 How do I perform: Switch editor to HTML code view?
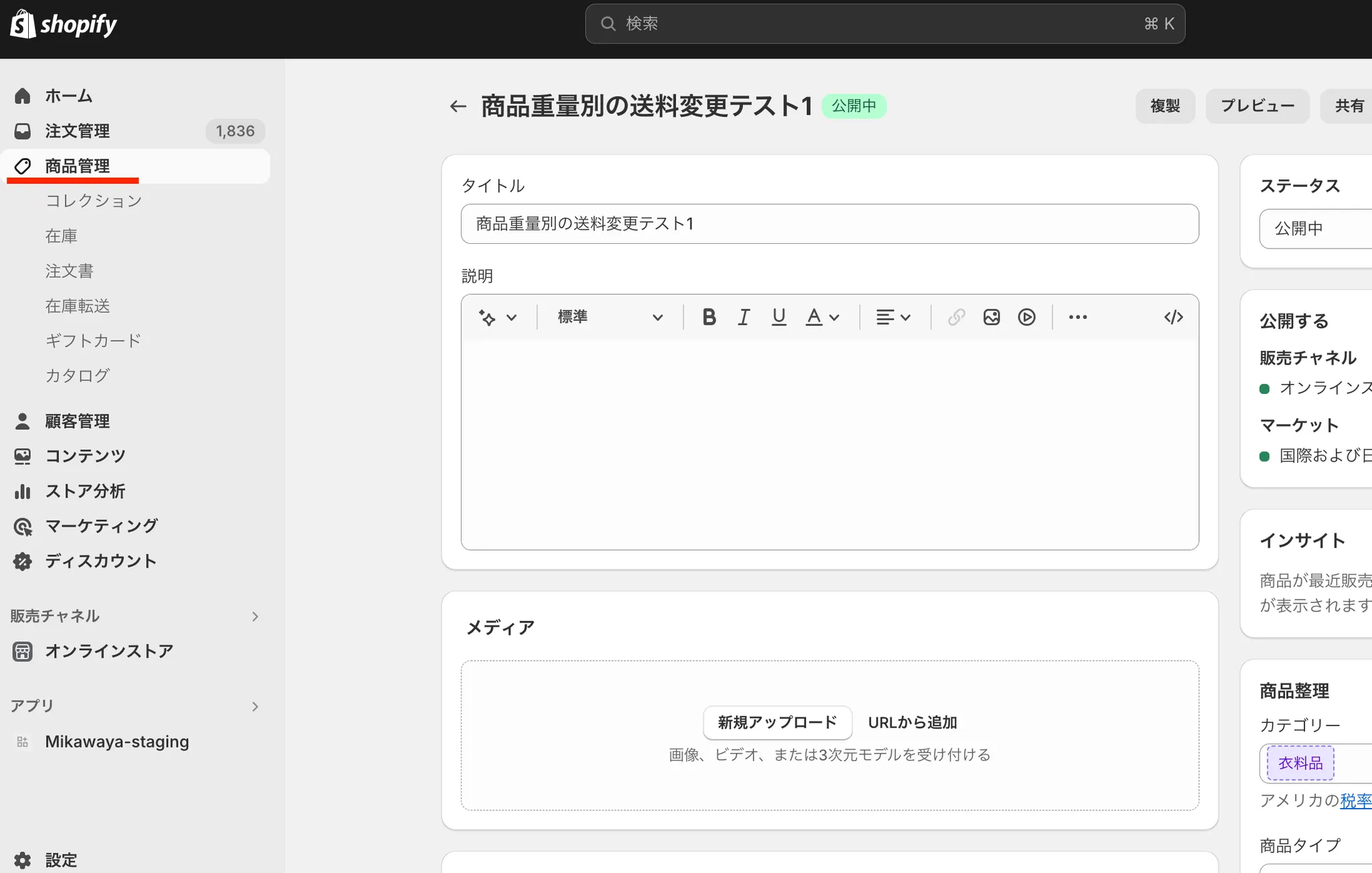tap(1173, 317)
